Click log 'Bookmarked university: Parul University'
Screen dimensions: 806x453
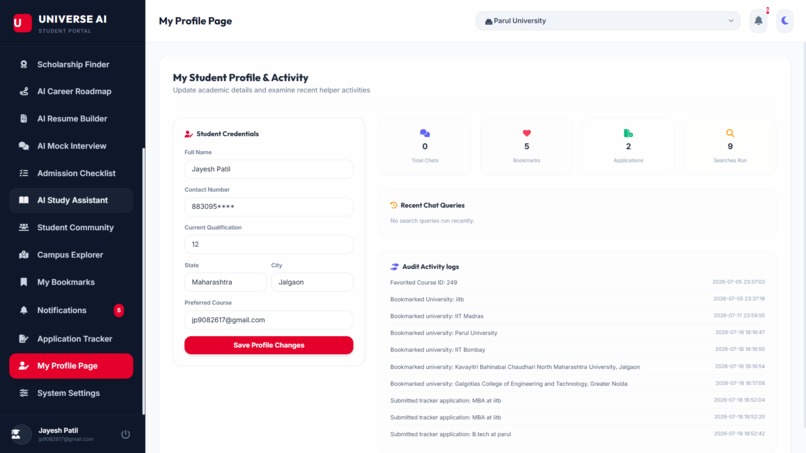(x=444, y=333)
